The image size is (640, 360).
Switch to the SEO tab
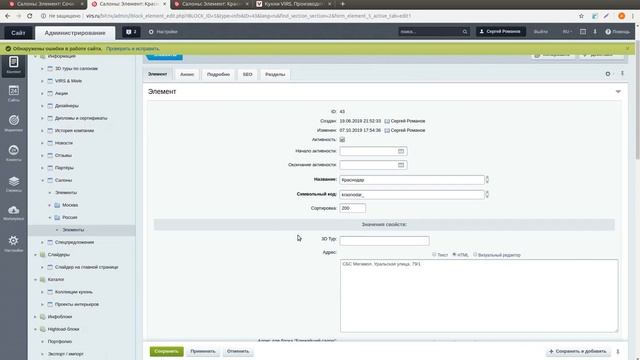(247, 74)
